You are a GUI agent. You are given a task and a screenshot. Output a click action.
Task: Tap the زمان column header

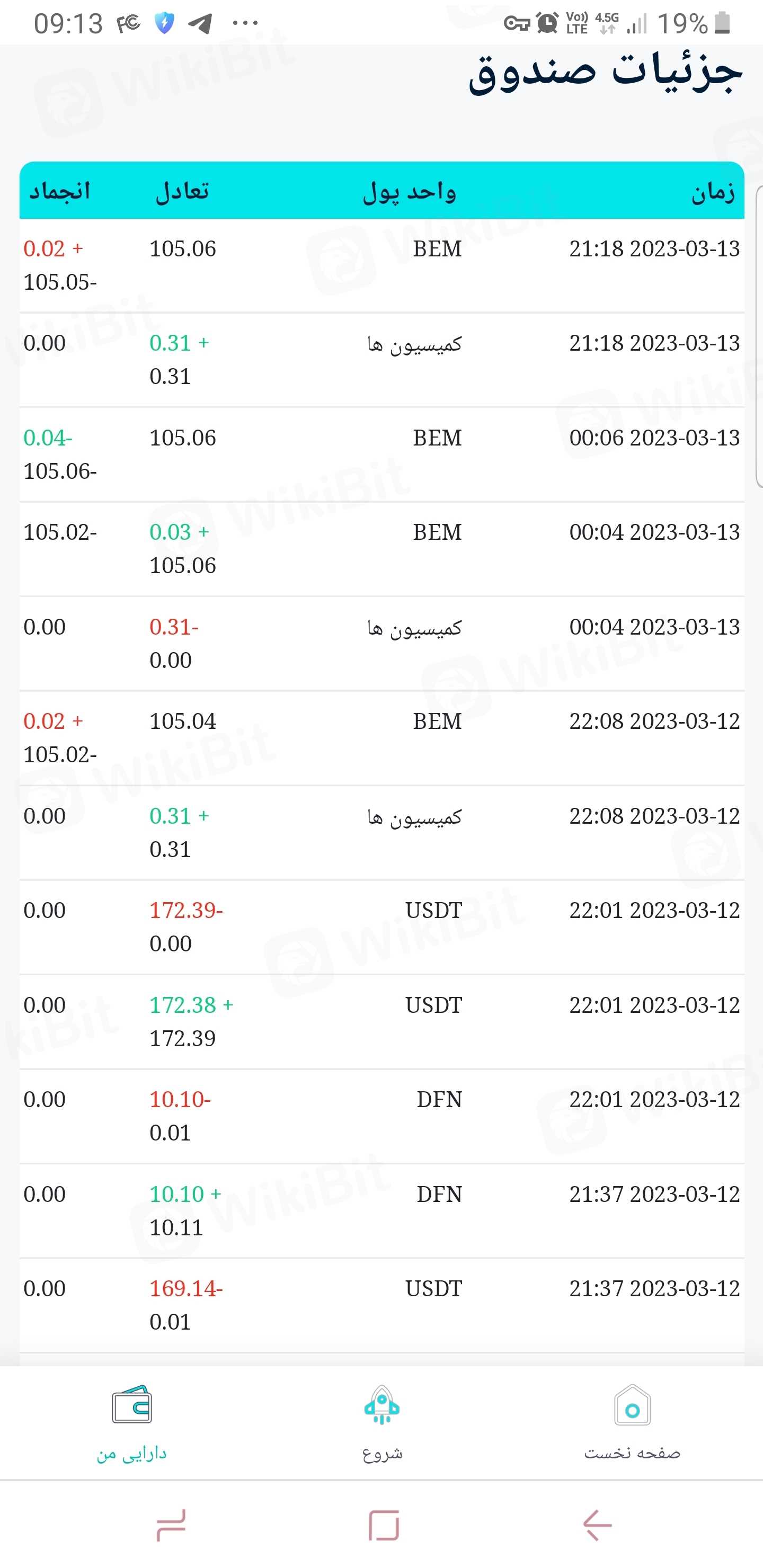[713, 192]
